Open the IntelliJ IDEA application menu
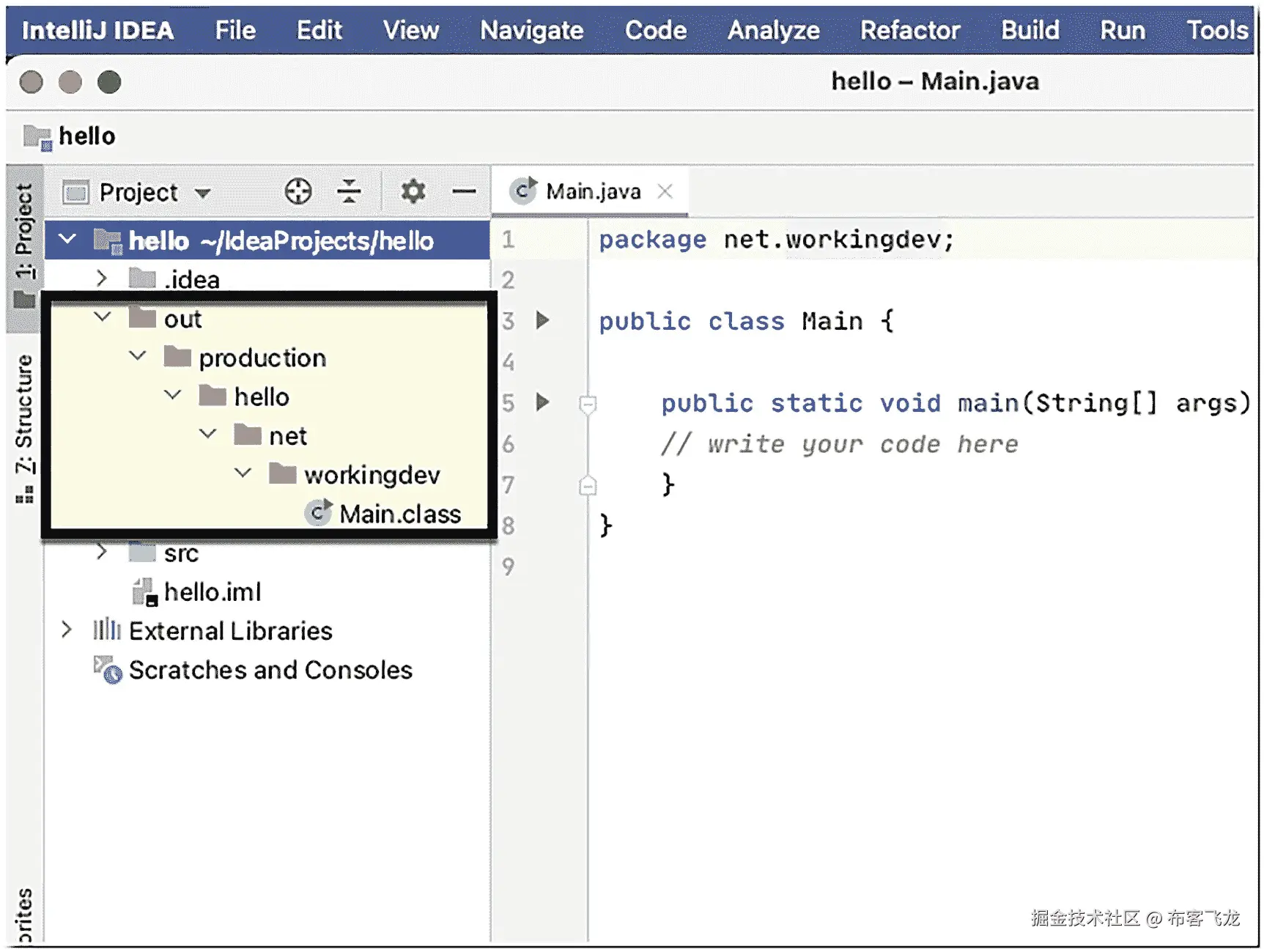 tap(97, 30)
